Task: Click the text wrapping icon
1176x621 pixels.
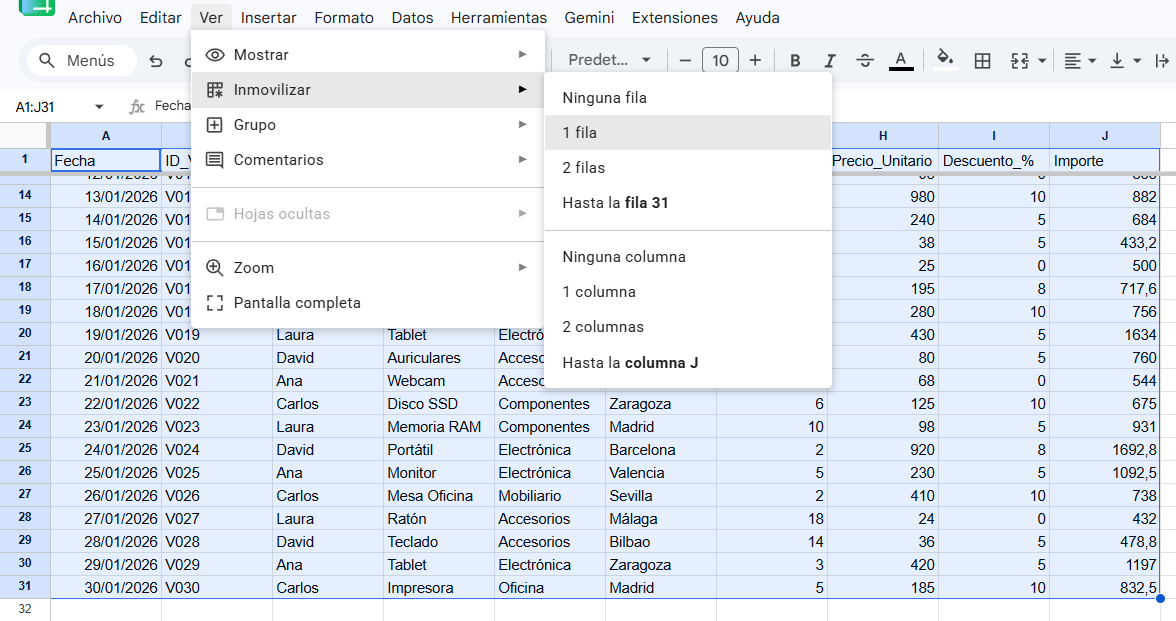Action: [x=1162, y=61]
